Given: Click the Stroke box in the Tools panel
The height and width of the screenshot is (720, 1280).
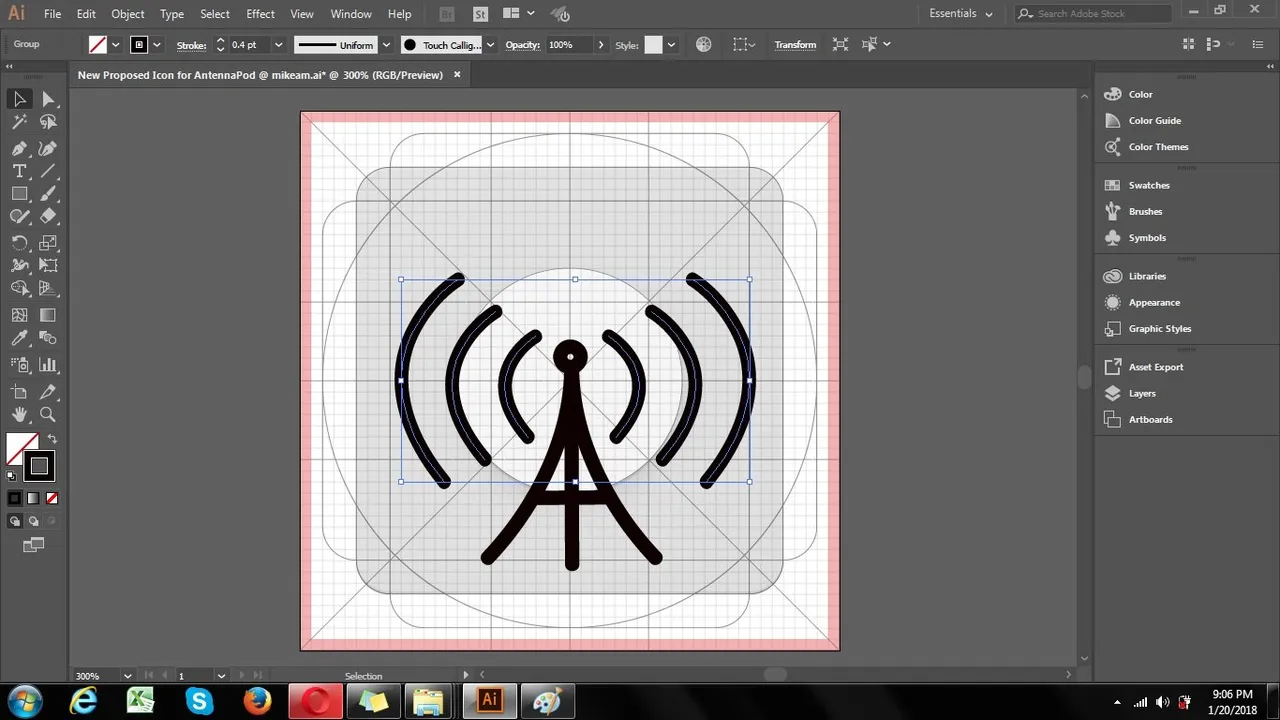Looking at the screenshot, I should (x=39, y=466).
